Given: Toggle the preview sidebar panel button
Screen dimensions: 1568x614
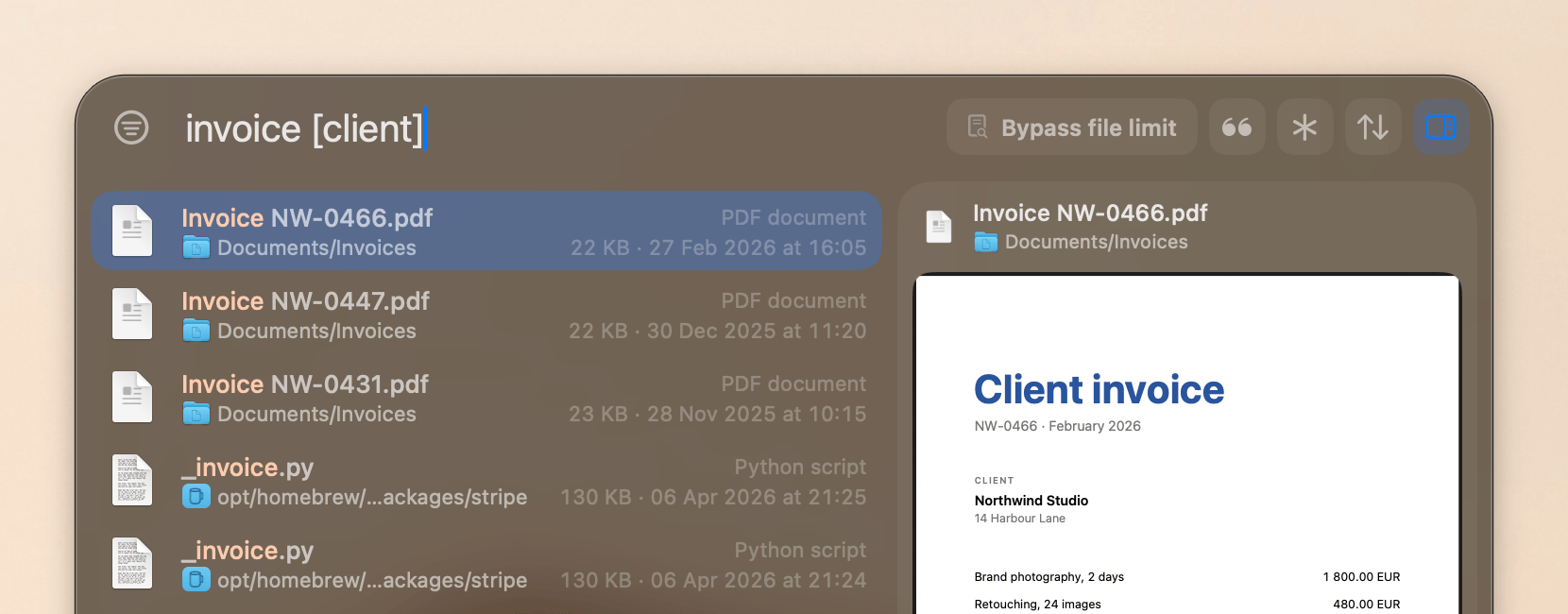Looking at the screenshot, I should pos(1441,127).
